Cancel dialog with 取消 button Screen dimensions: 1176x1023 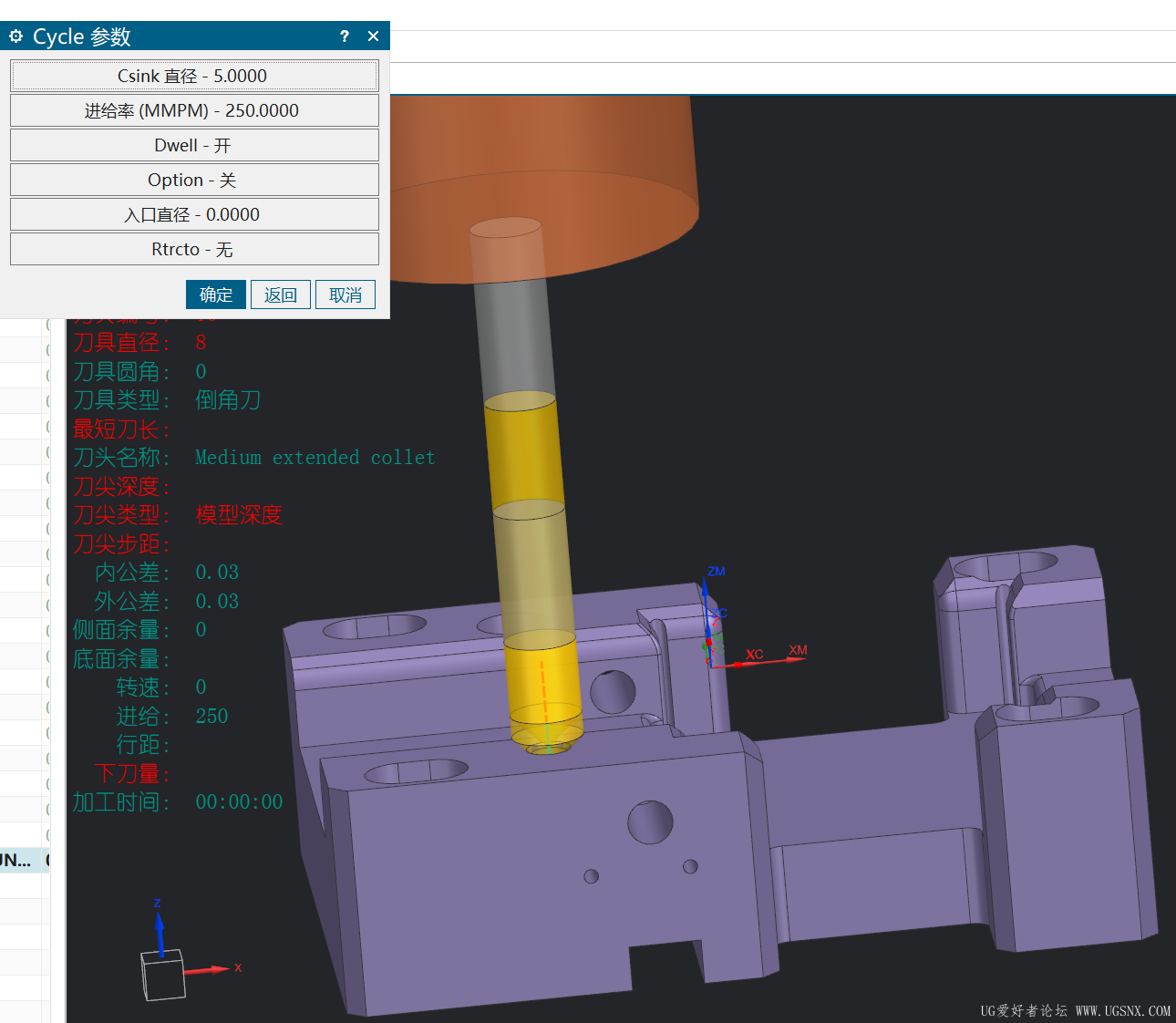point(346,294)
